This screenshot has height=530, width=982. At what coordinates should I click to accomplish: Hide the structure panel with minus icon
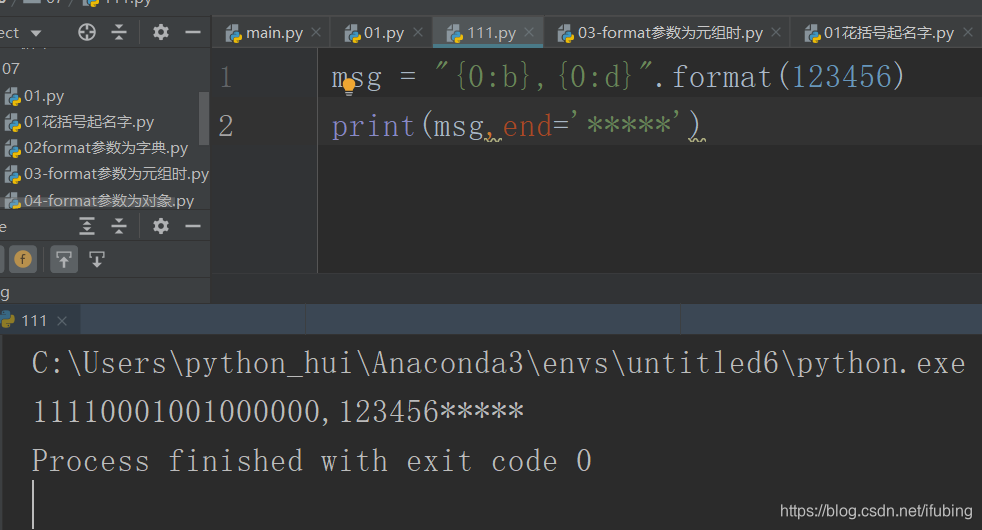193,226
